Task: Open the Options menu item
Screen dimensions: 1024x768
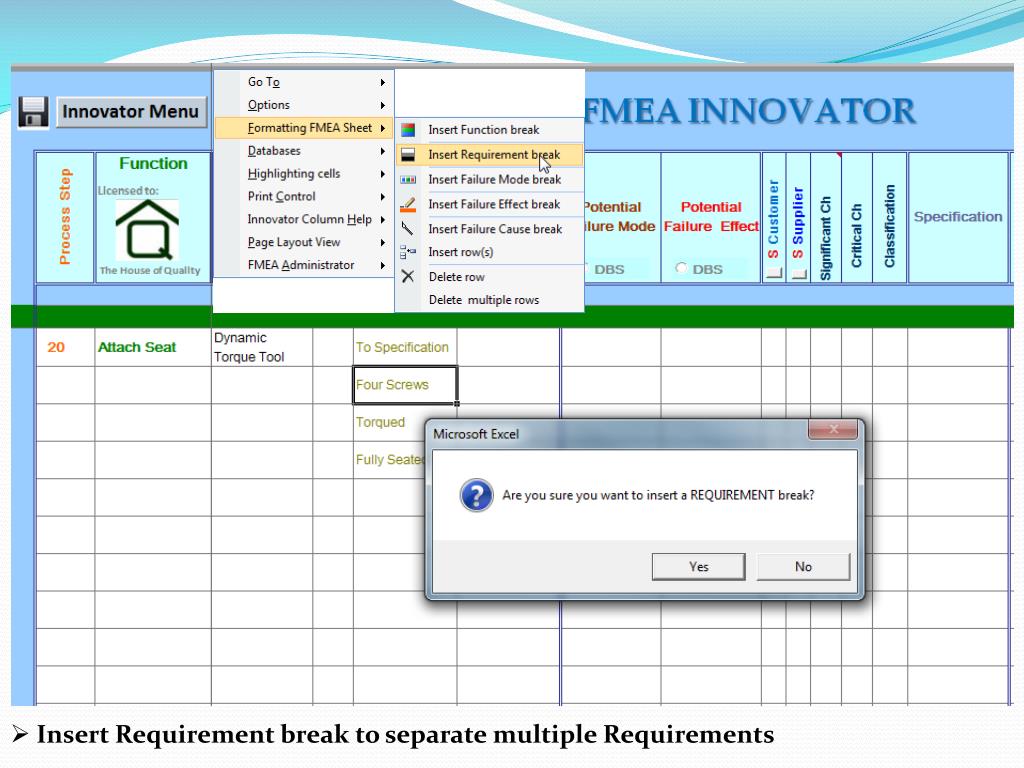Action: pyautogui.click(x=304, y=105)
